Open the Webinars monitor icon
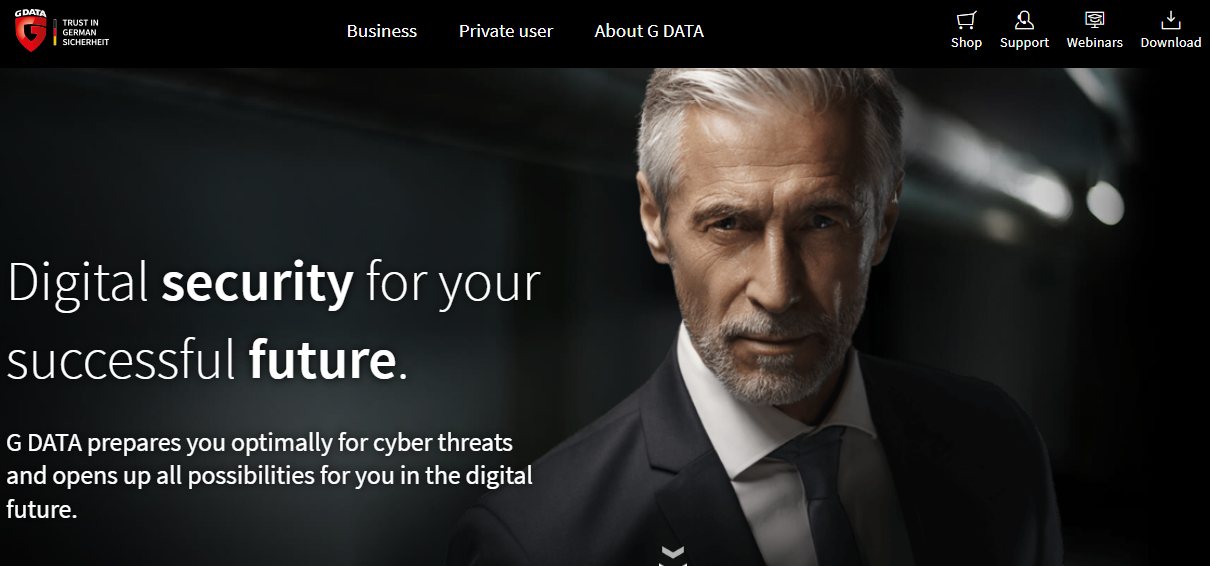The height and width of the screenshot is (566, 1210). click(1094, 20)
